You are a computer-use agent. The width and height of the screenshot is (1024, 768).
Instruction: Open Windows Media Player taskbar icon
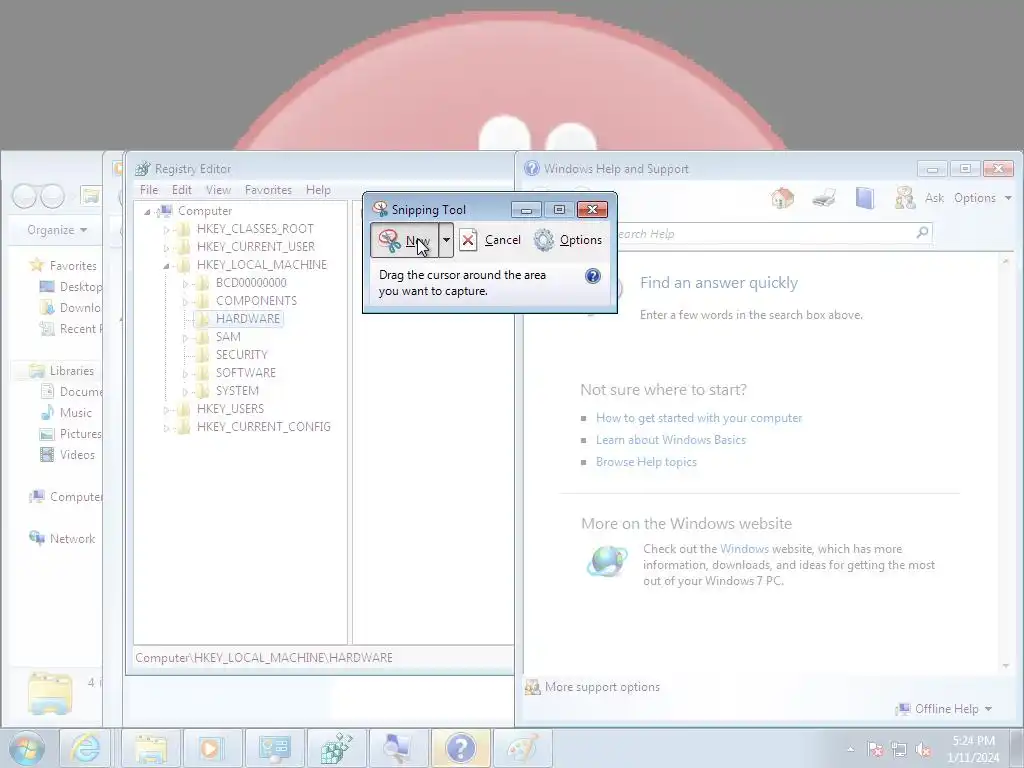211,748
